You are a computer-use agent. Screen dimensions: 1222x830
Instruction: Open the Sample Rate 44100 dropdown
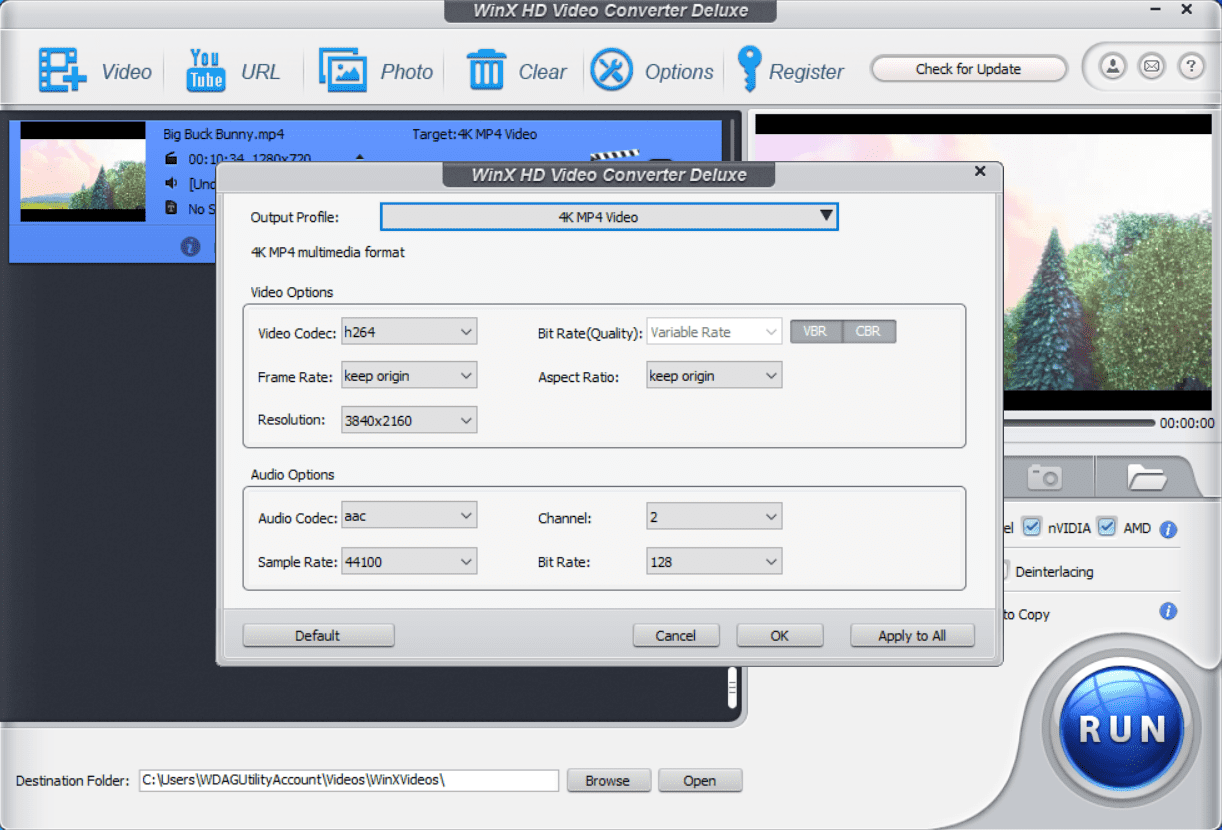pyautogui.click(x=409, y=561)
